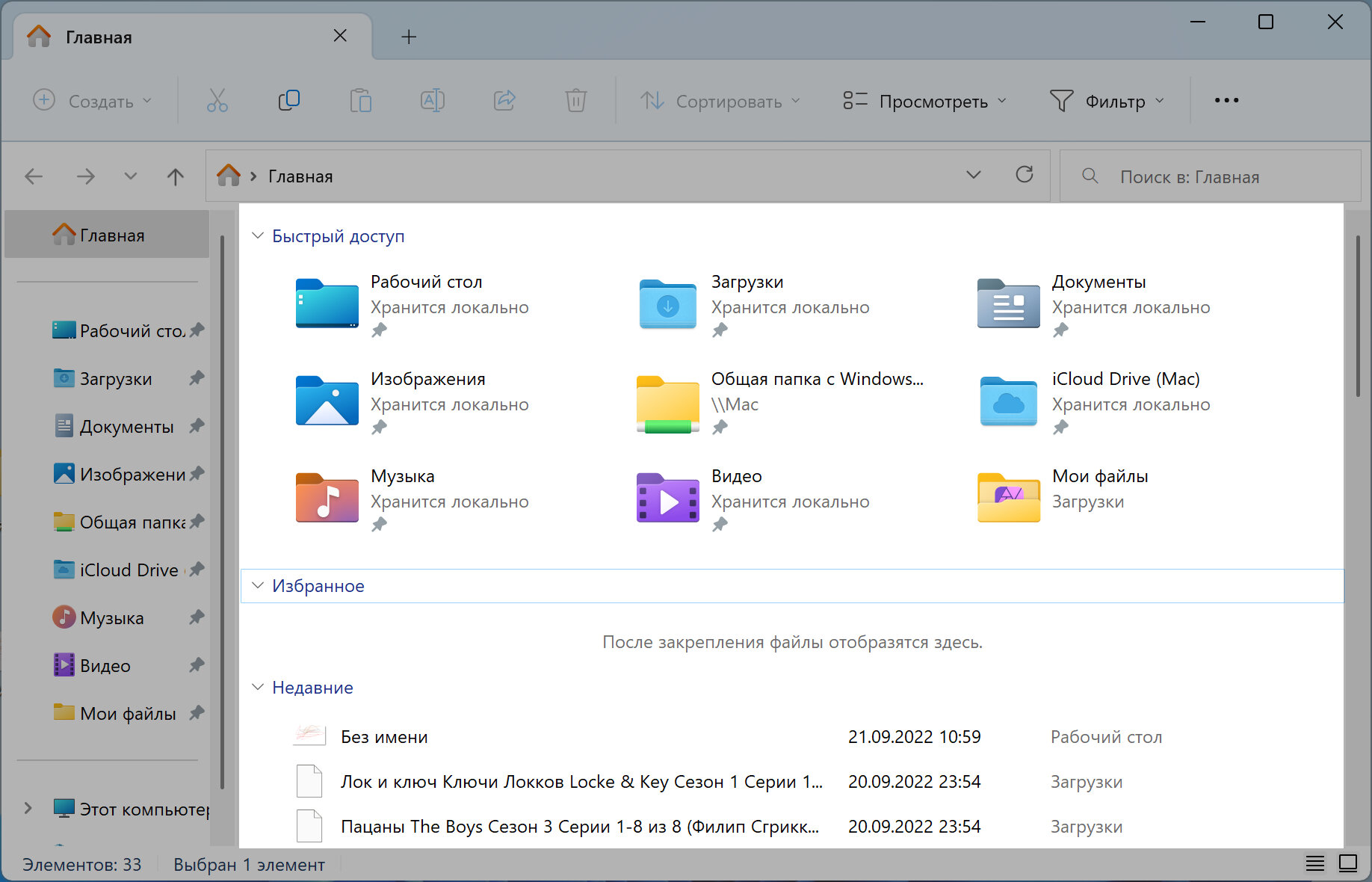Click the Cut scissors icon in toolbar
The height and width of the screenshot is (882, 1372).
click(217, 100)
